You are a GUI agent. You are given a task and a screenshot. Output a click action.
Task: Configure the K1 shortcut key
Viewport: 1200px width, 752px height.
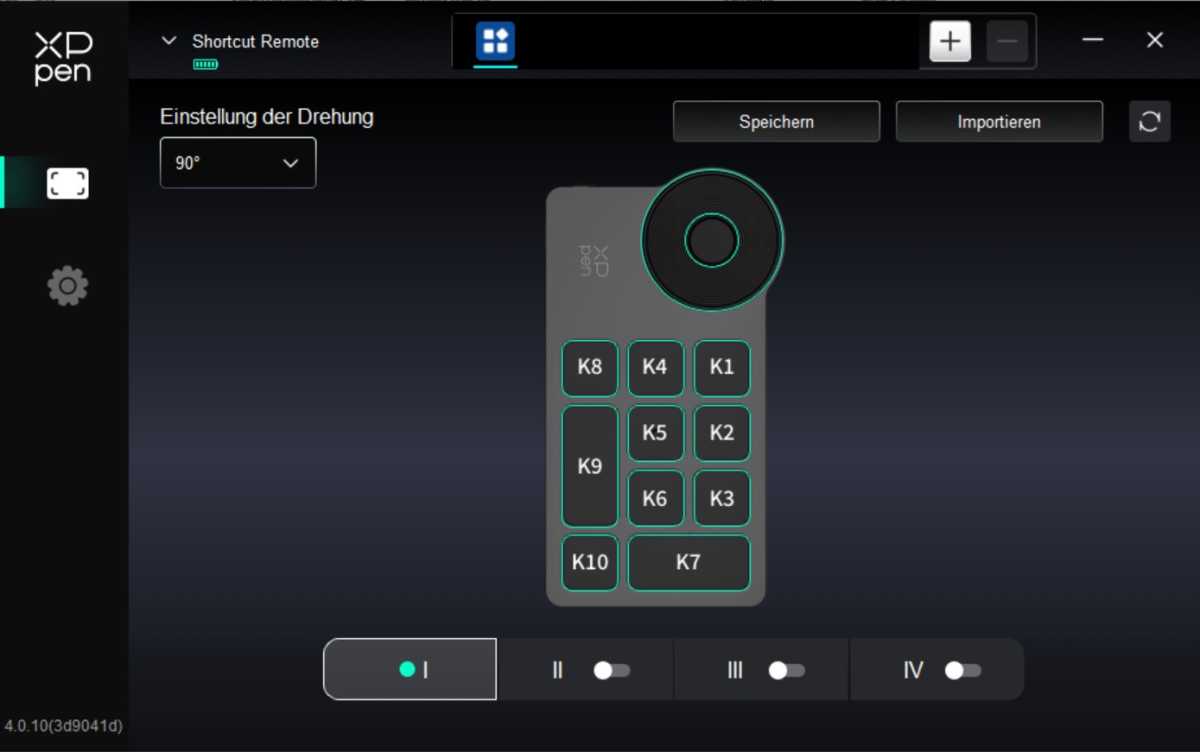click(721, 367)
